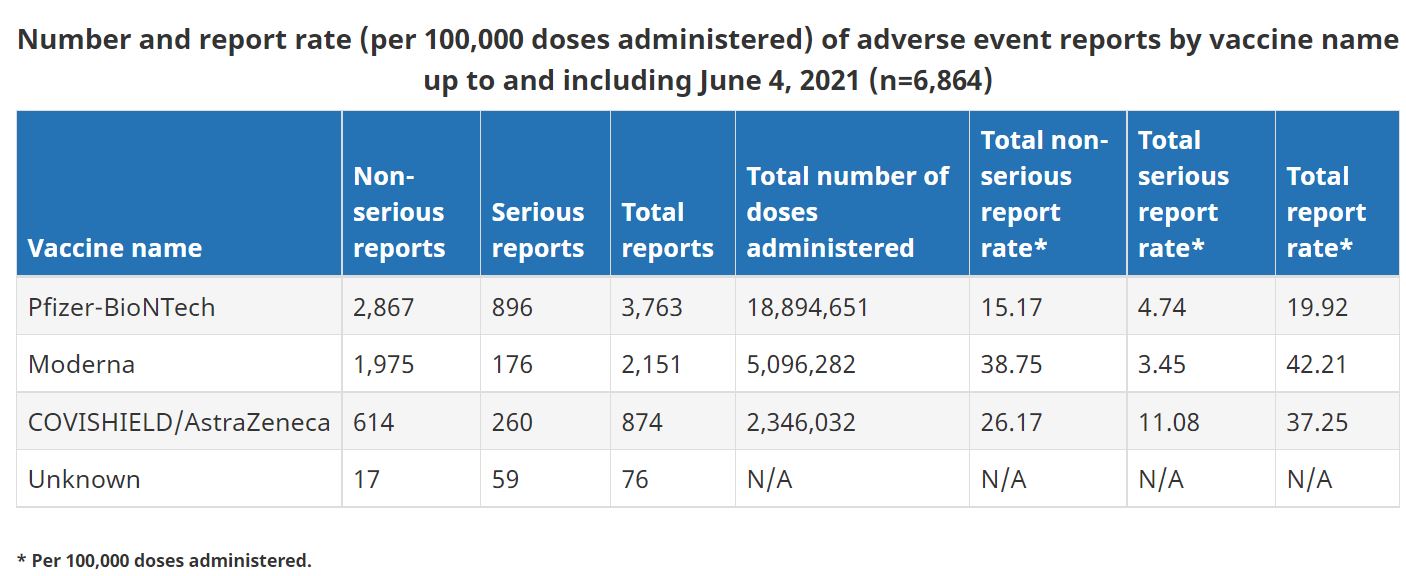Click Pfizer serious rate 4.74
This screenshot has width=1406, height=576.
pos(1162,307)
